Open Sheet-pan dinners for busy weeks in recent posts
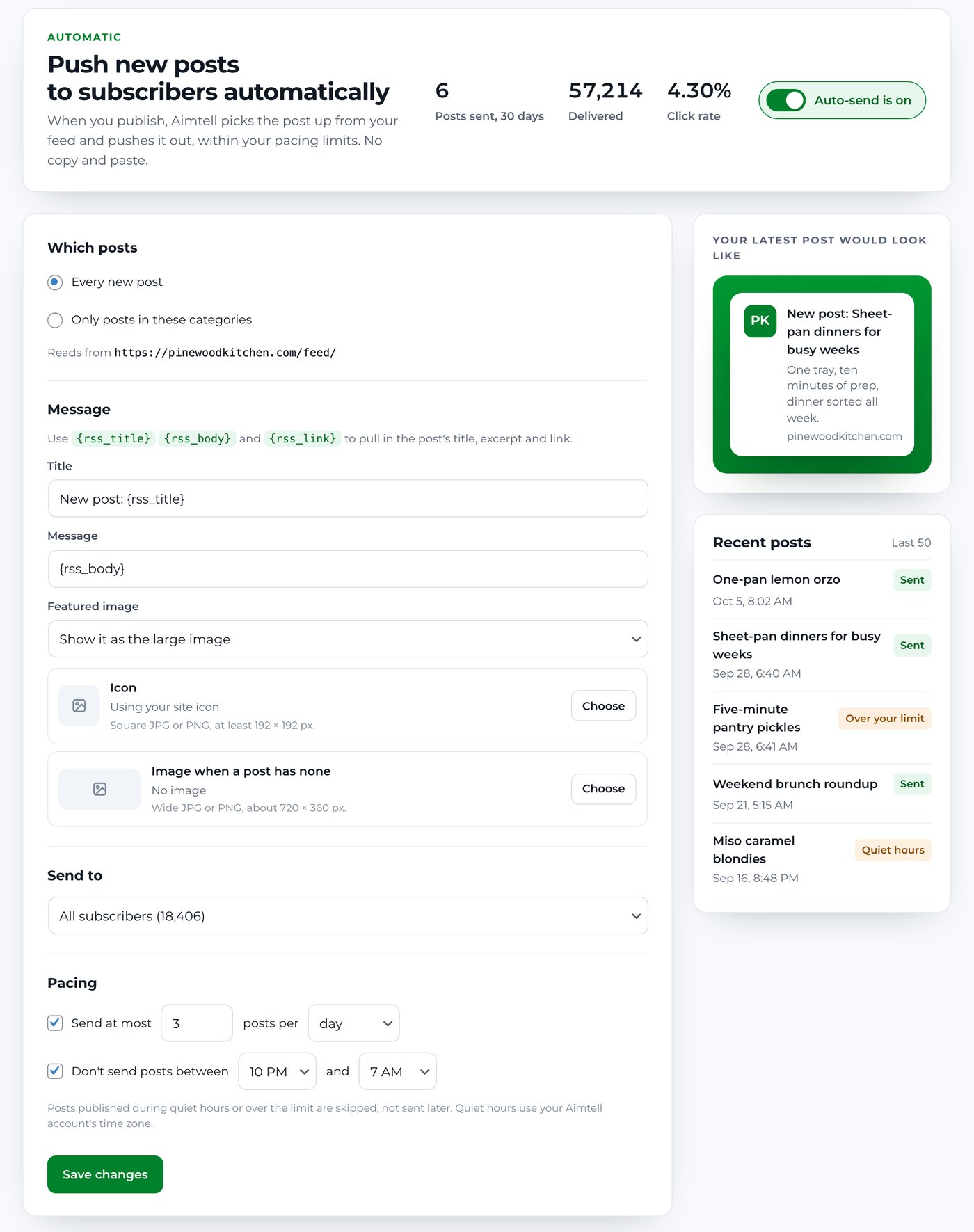 [x=797, y=645]
